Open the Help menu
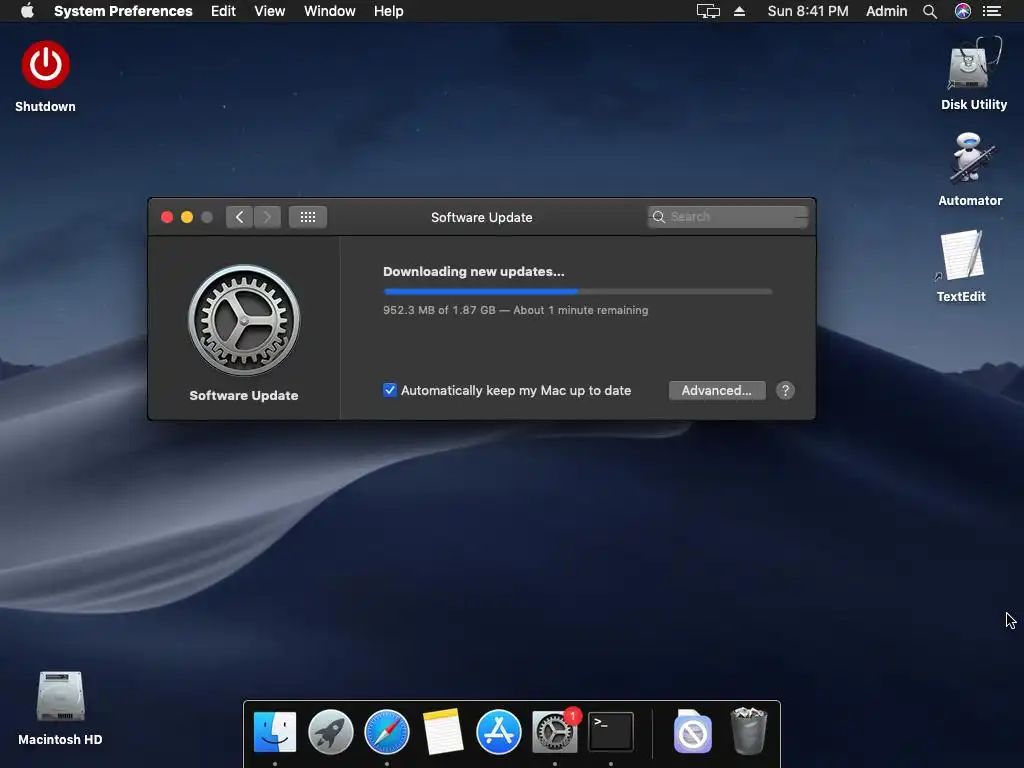The height and width of the screenshot is (768, 1024). pyautogui.click(x=389, y=11)
